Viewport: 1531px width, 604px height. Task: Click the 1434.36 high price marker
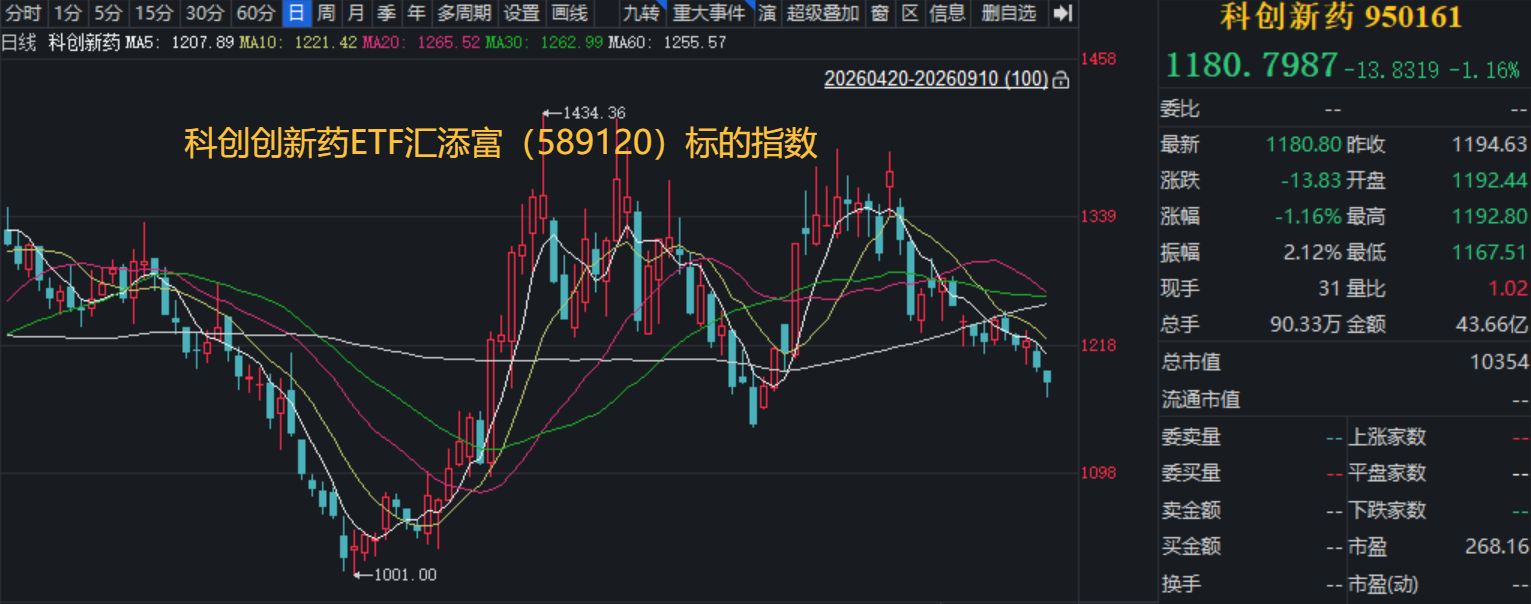584,113
